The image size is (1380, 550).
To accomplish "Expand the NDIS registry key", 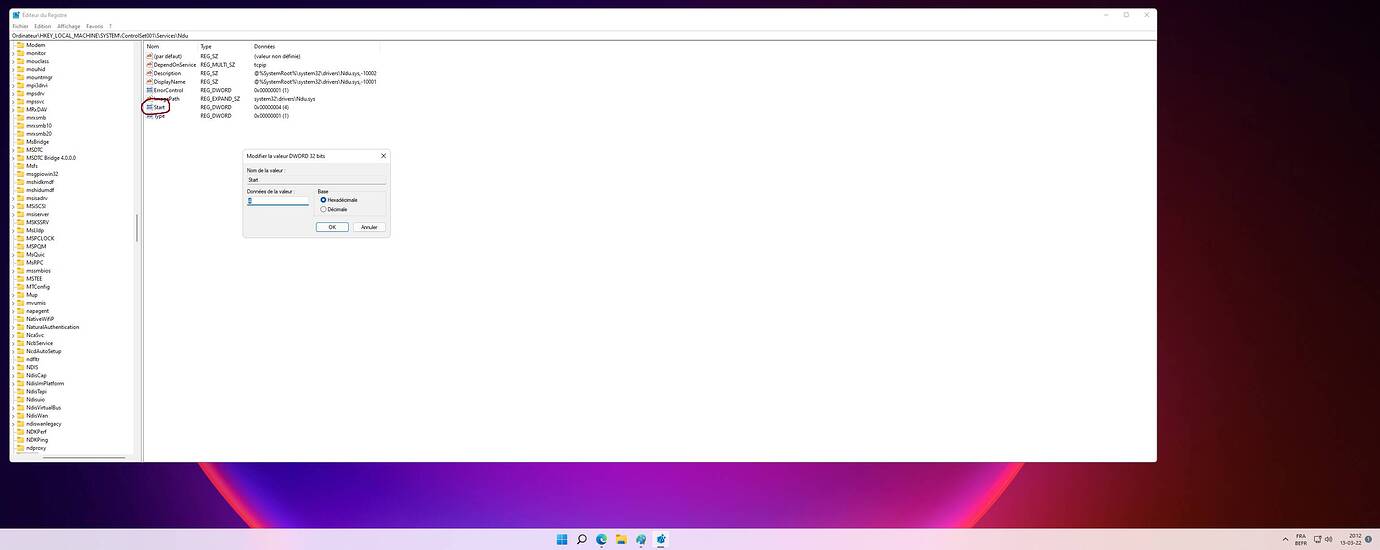I will (13, 367).
